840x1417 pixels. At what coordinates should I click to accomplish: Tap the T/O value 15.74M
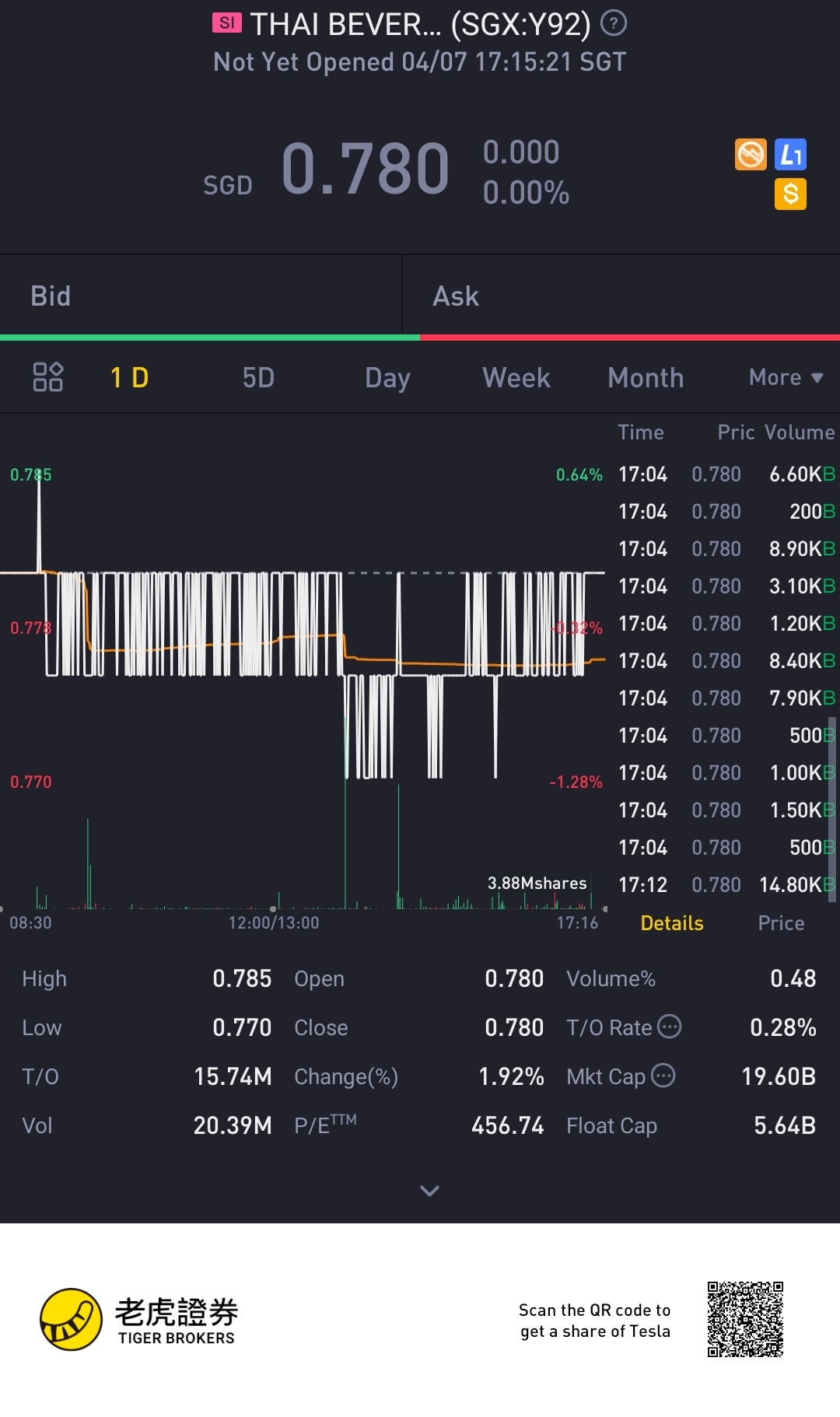(x=233, y=1076)
